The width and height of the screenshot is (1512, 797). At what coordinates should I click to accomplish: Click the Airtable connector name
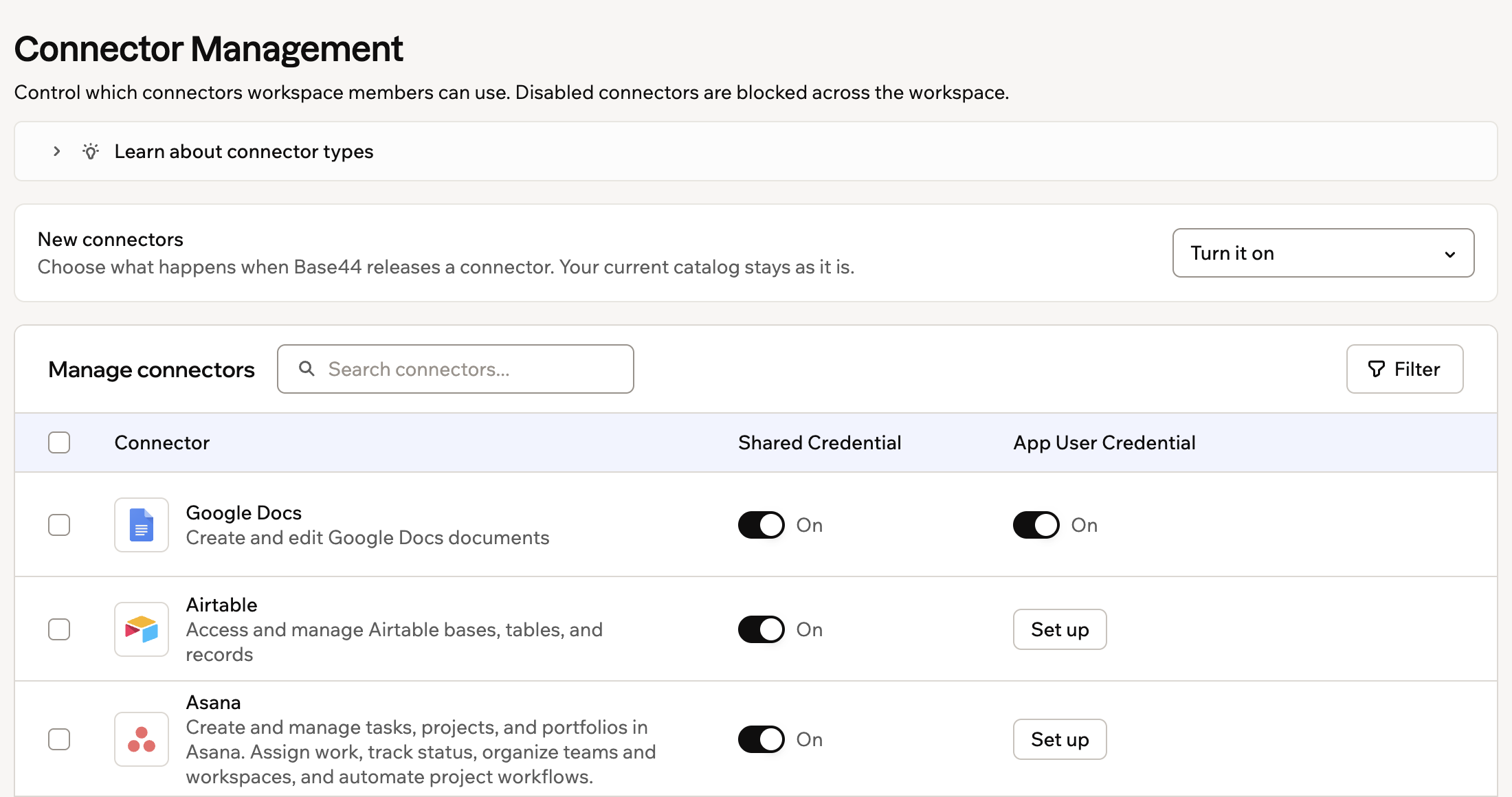click(x=221, y=605)
